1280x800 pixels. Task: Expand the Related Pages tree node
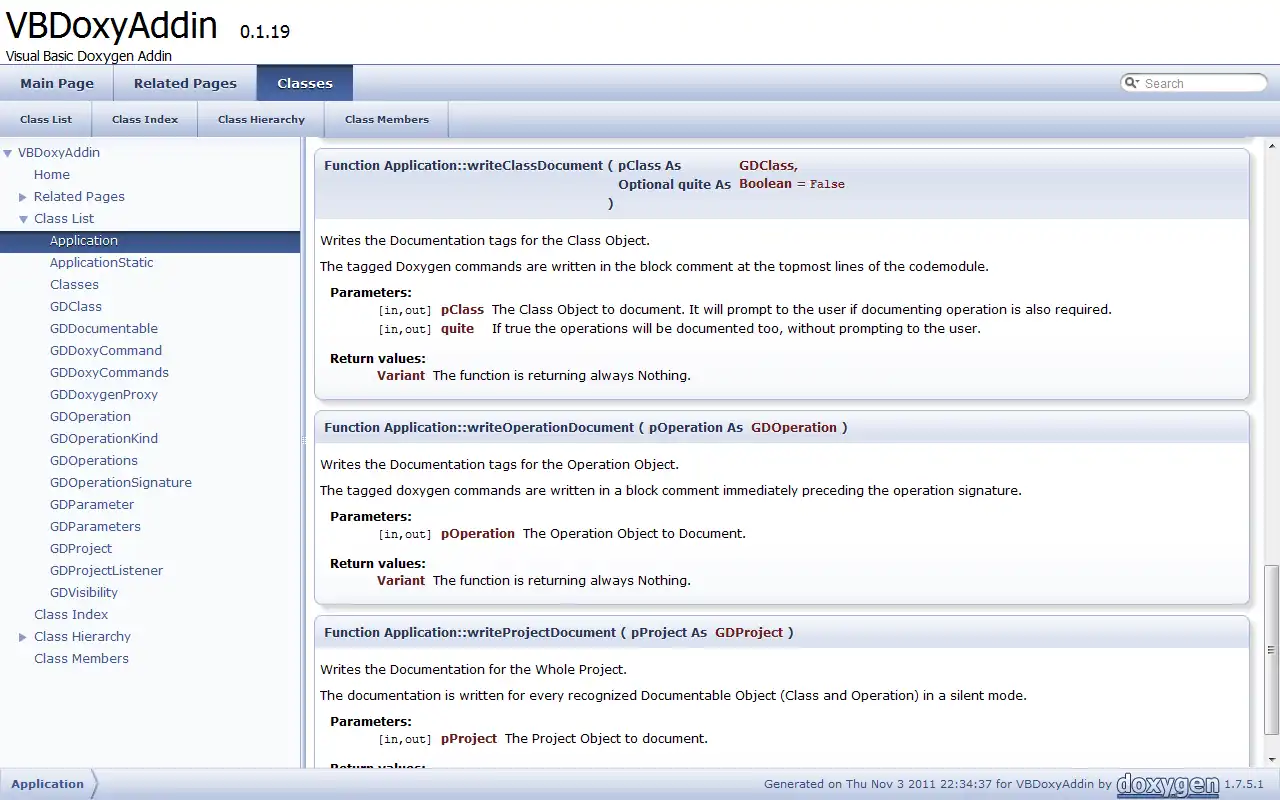click(23, 197)
